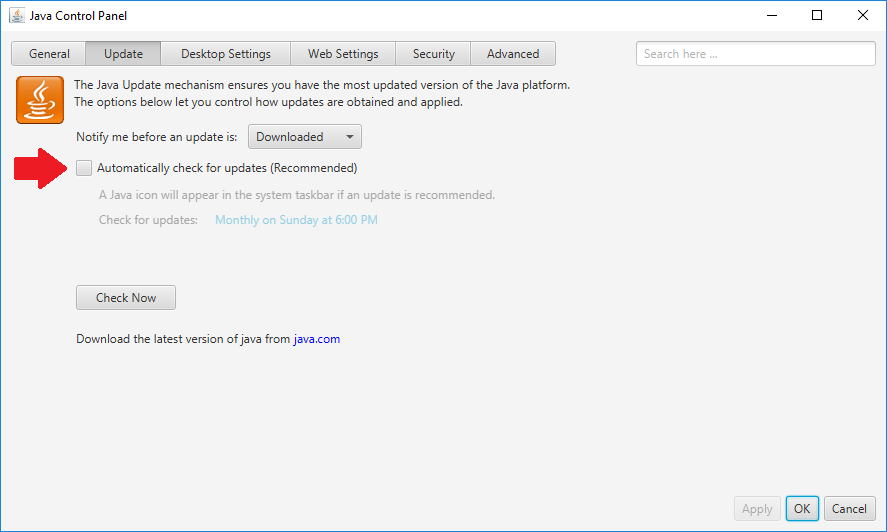
Task: Open the Desktop Settings tab
Action: [226, 54]
